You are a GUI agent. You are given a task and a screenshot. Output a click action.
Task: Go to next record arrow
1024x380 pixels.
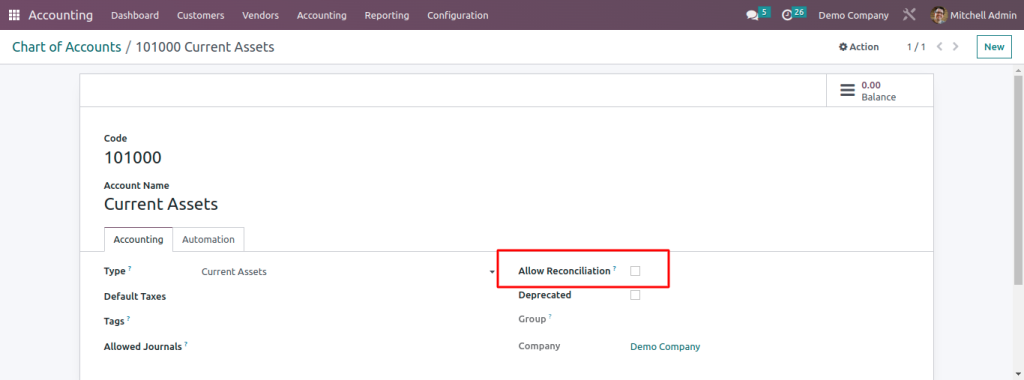pyautogui.click(x=956, y=47)
